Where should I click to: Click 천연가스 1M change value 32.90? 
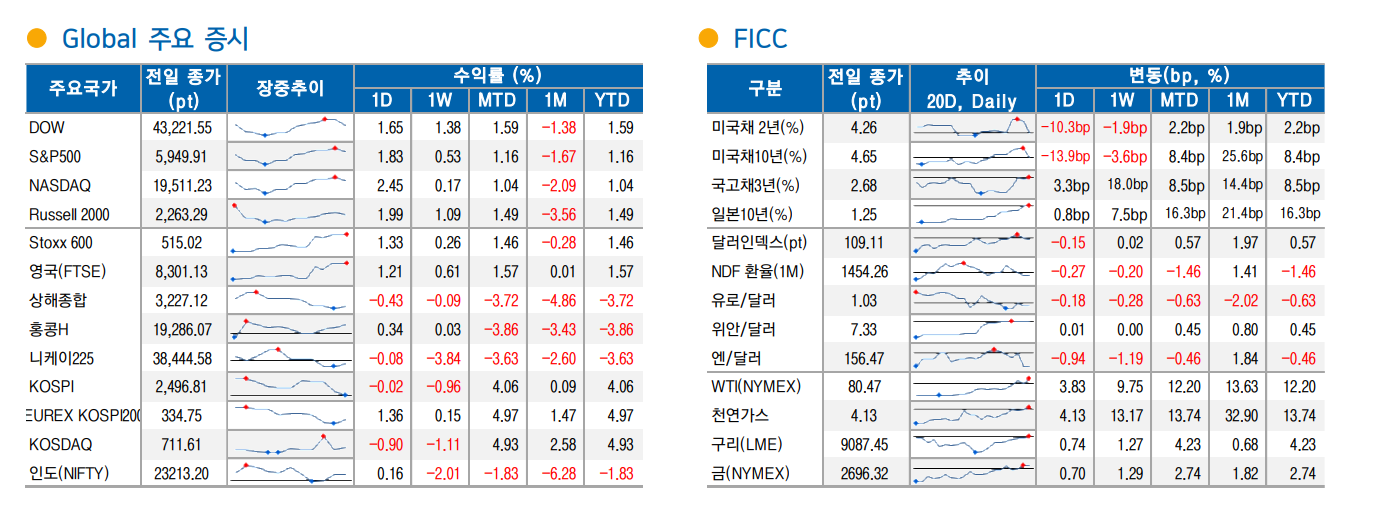point(1237,416)
